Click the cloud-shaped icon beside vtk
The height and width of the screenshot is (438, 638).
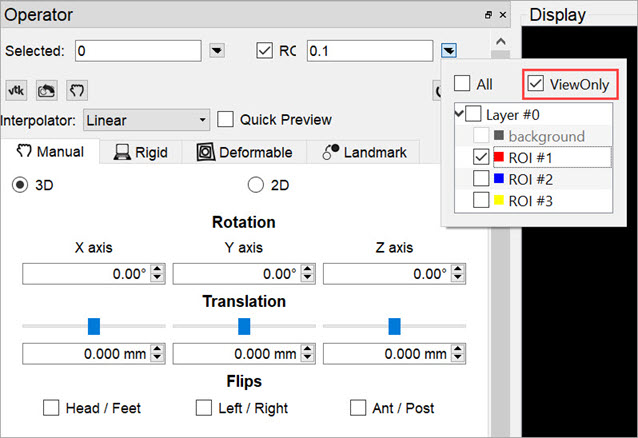(x=46, y=89)
